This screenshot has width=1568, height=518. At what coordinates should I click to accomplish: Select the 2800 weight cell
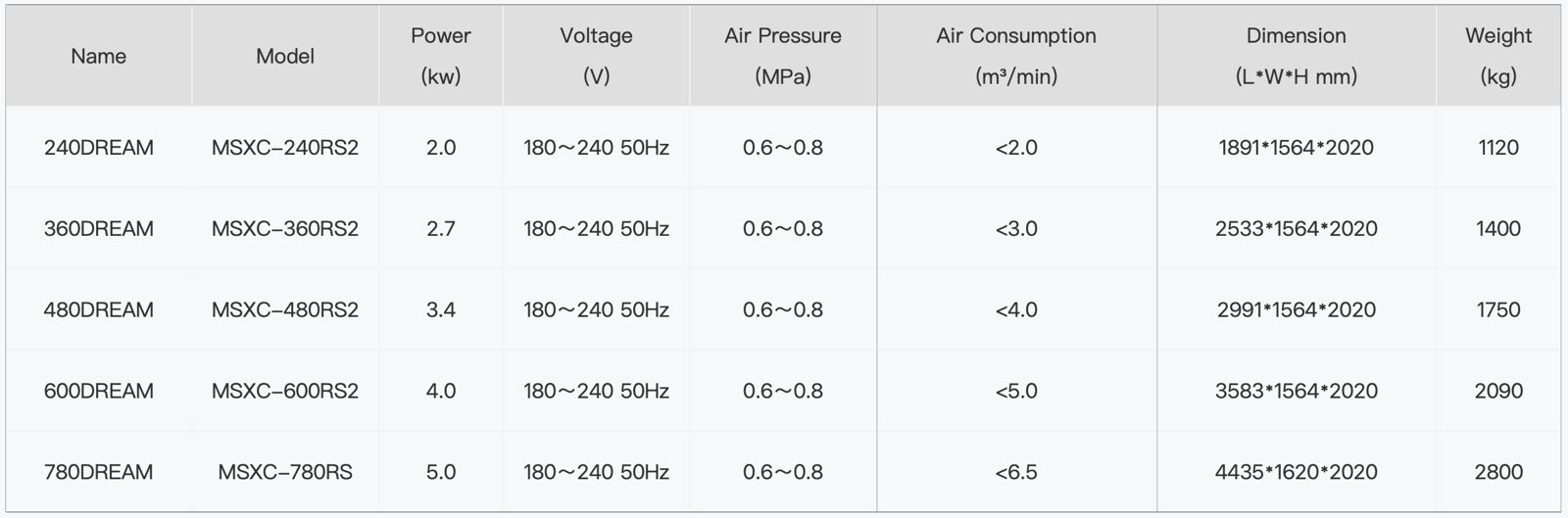1497,472
